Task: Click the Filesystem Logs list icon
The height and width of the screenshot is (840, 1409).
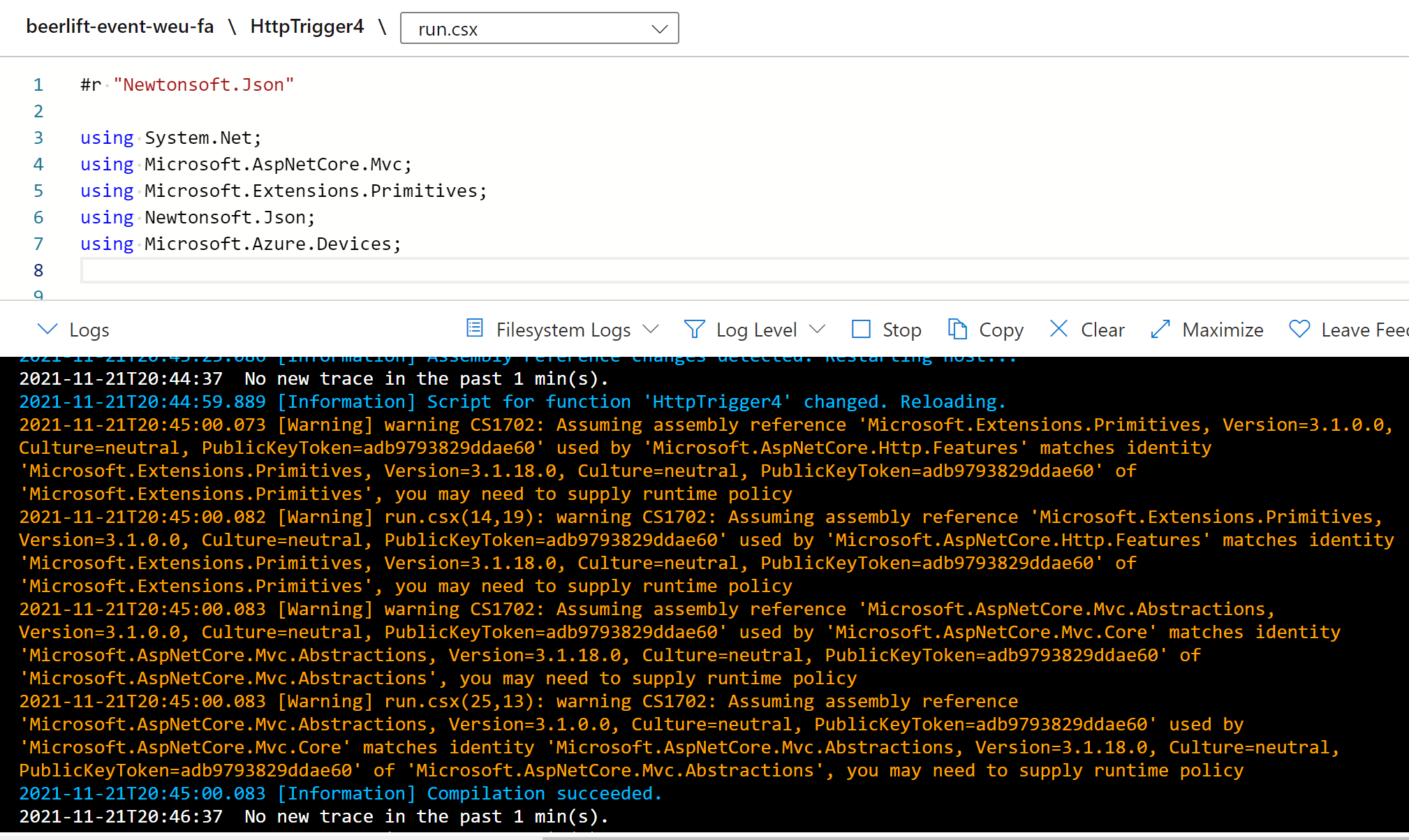Action: (475, 327)
